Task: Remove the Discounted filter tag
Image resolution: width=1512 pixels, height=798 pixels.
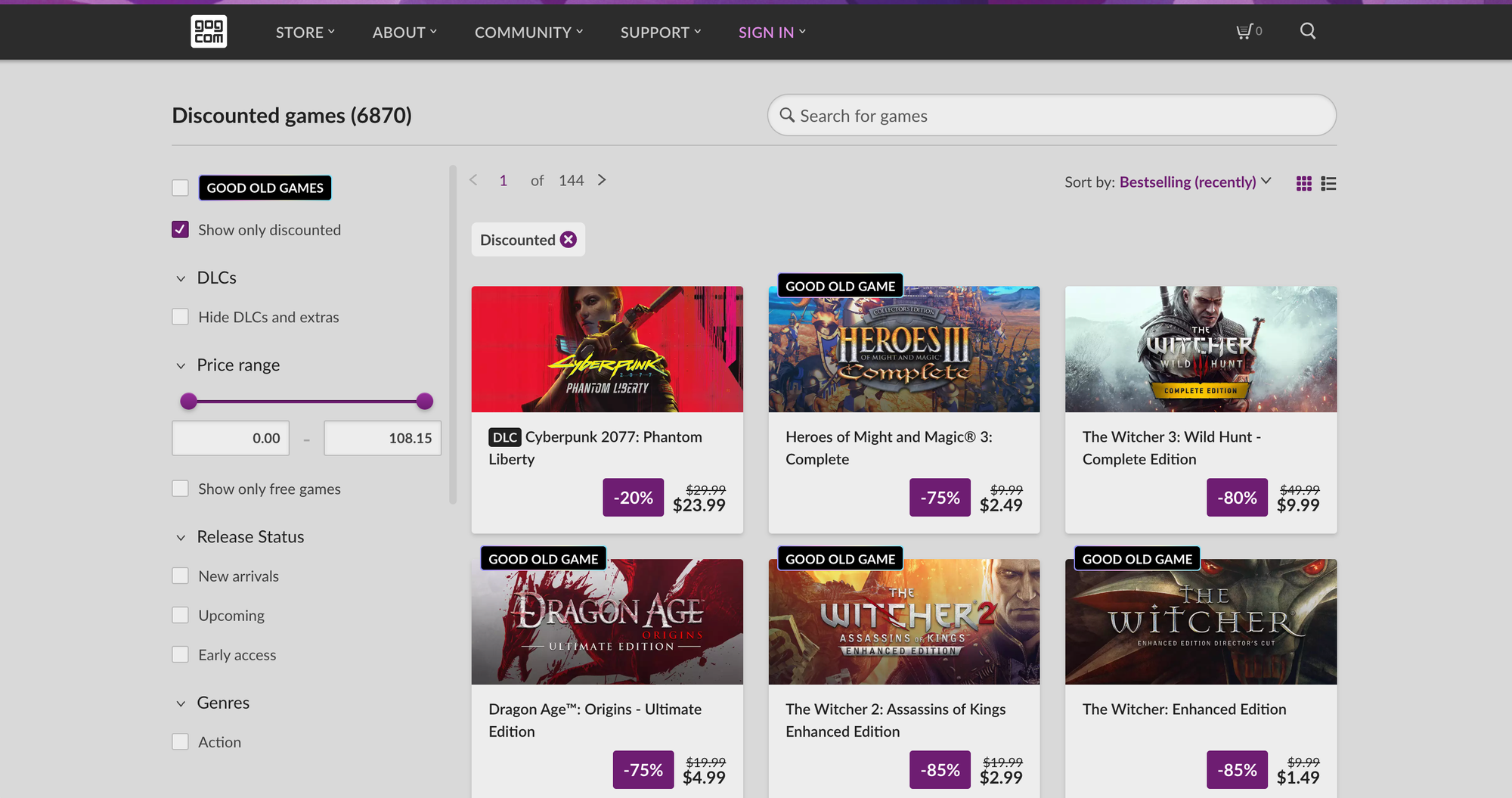Action: pyautogui.click(x=569, y=240)
